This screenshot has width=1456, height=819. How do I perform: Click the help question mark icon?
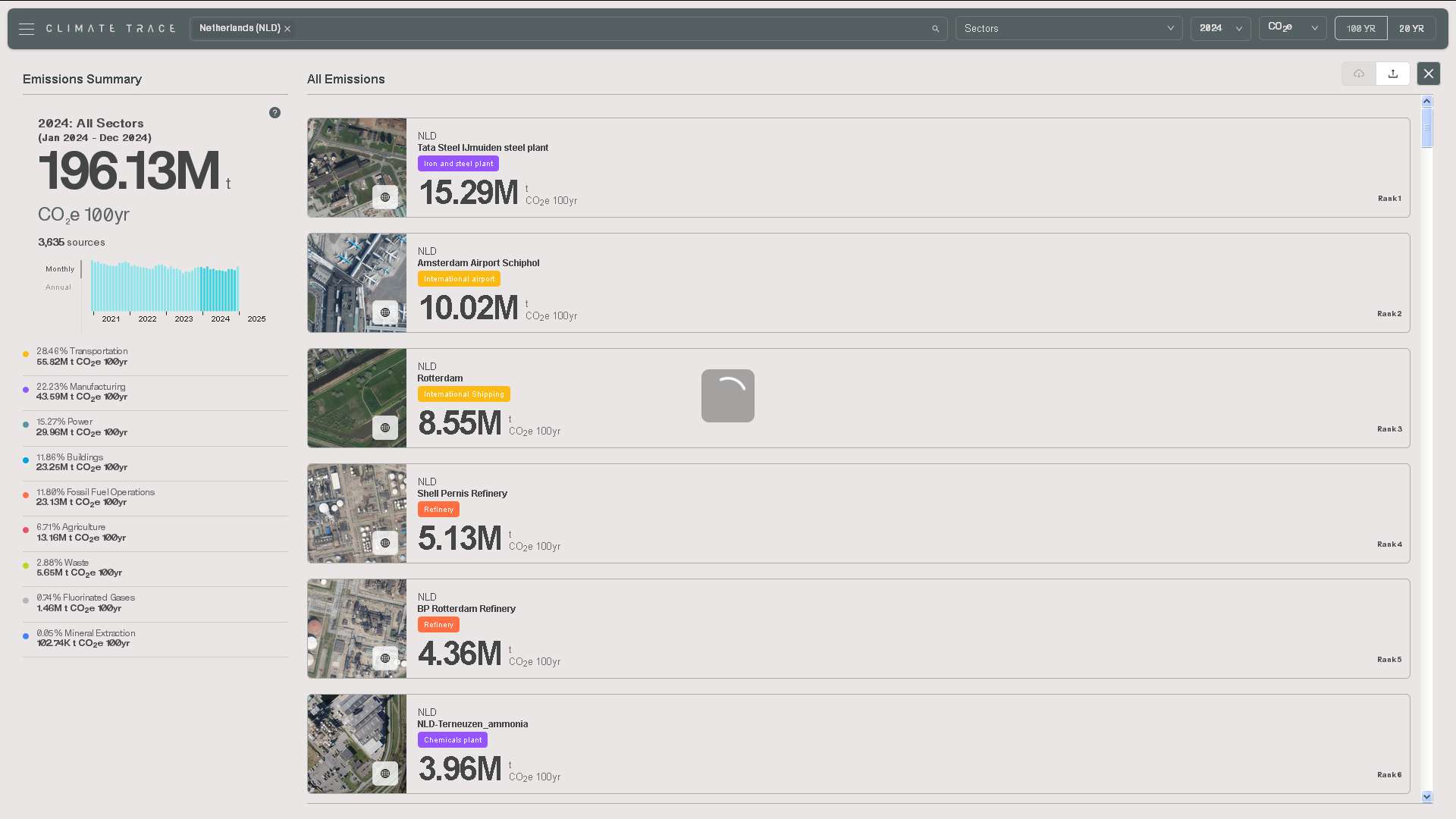coord(275,113)
